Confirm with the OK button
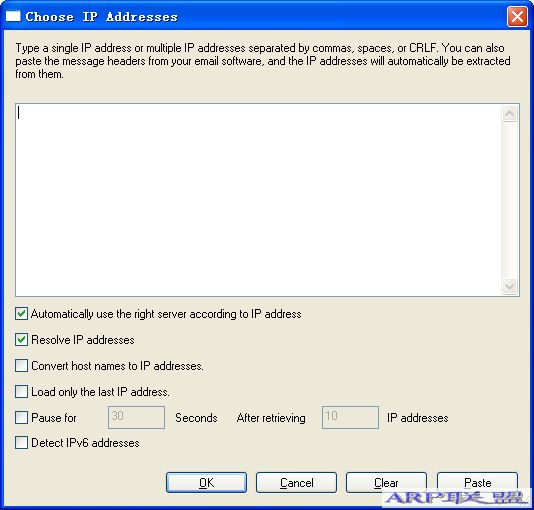 tap(206, 482)
